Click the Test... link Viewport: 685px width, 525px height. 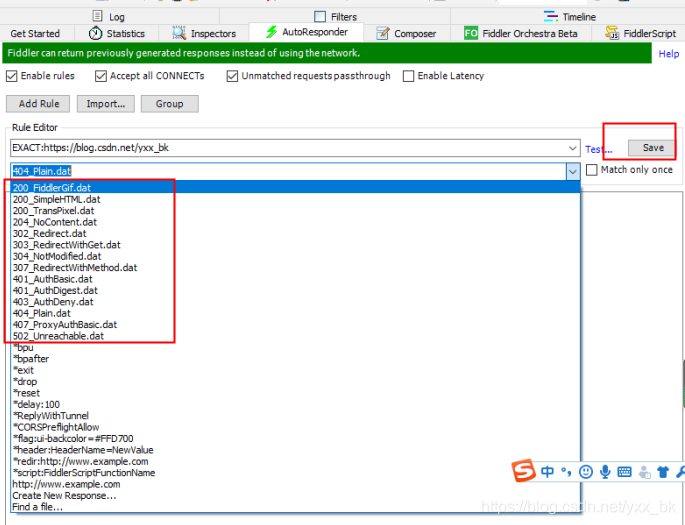point(599,150)
